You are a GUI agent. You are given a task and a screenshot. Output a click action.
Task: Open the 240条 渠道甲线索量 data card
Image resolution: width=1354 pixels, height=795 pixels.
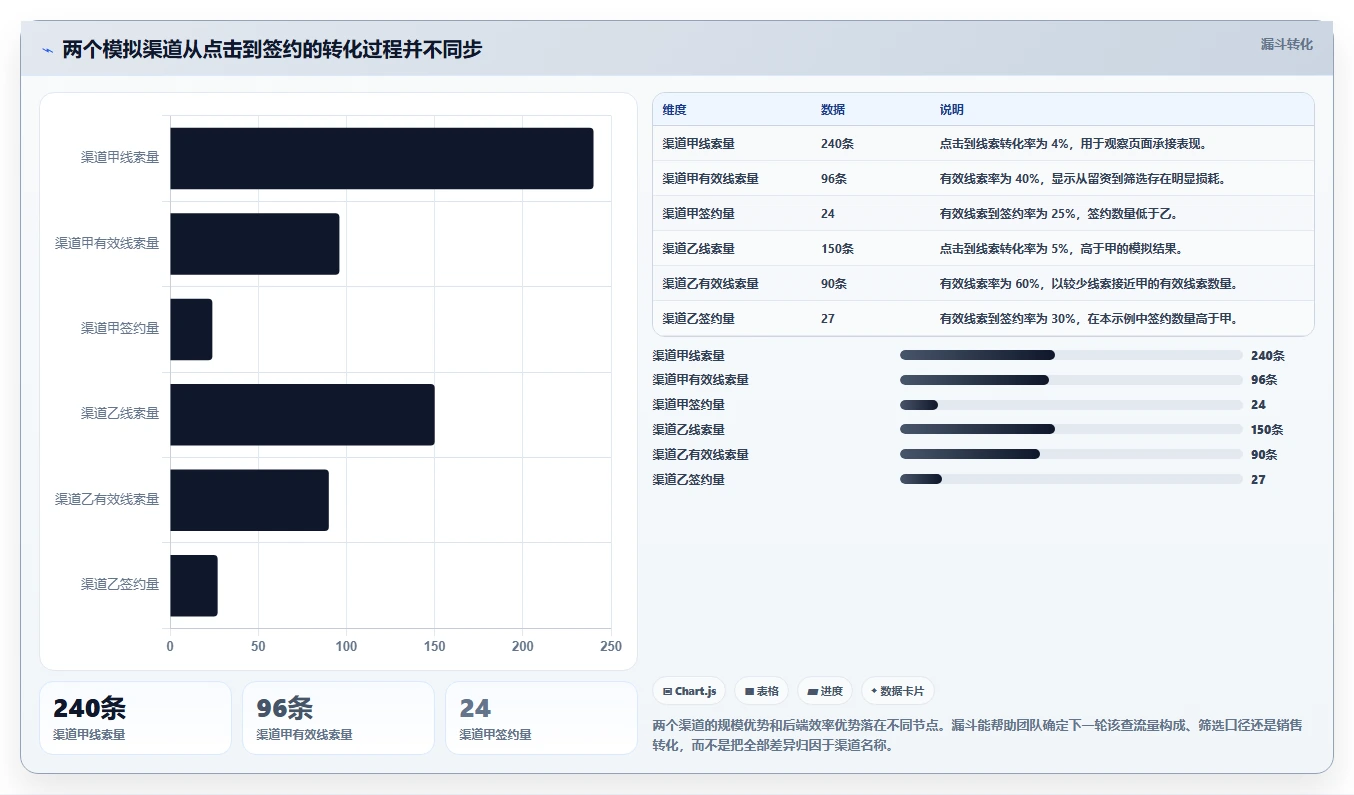[x=135, y=718]
